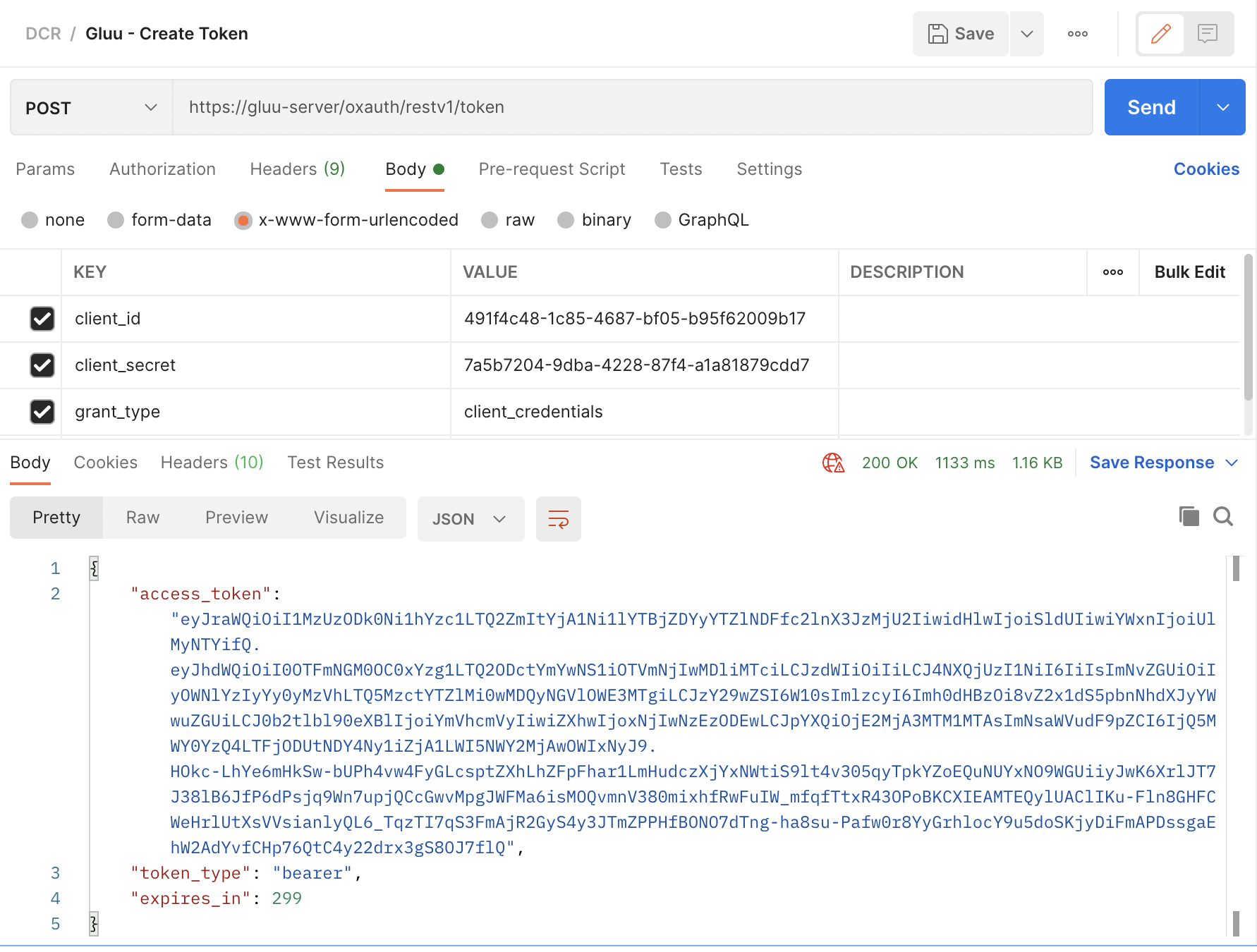Switch to the Authorization tab
Viewport: 1257px width, 952px height.
pos(162,169)
